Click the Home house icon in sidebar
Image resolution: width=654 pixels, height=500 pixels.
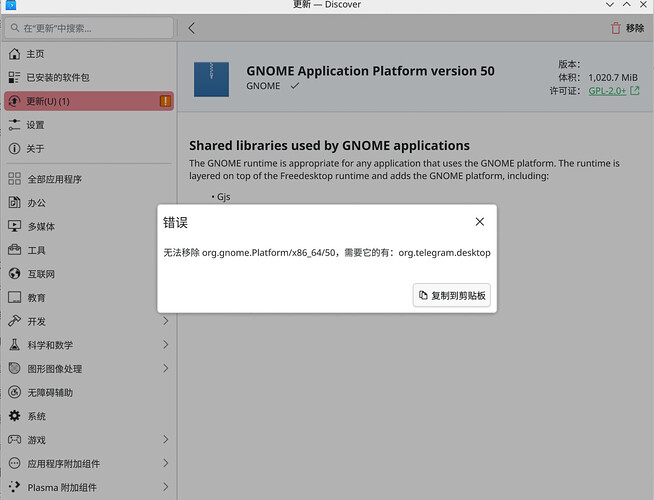14,54
